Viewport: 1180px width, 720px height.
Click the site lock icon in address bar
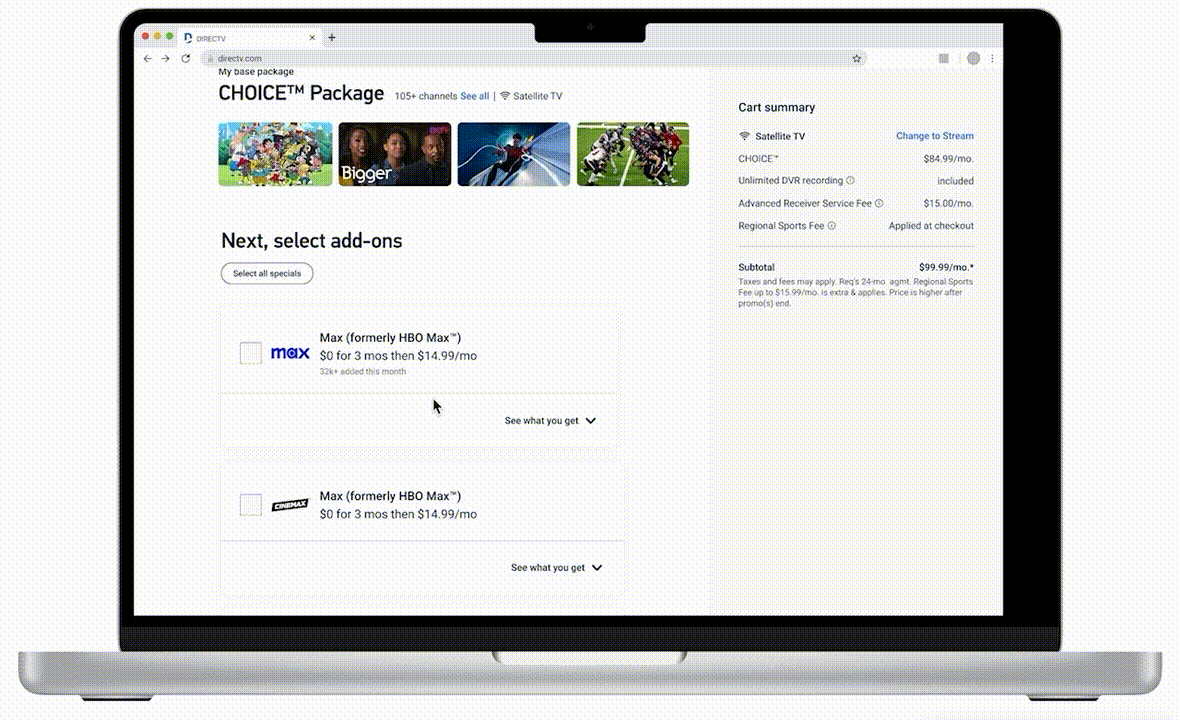point(211,59)
